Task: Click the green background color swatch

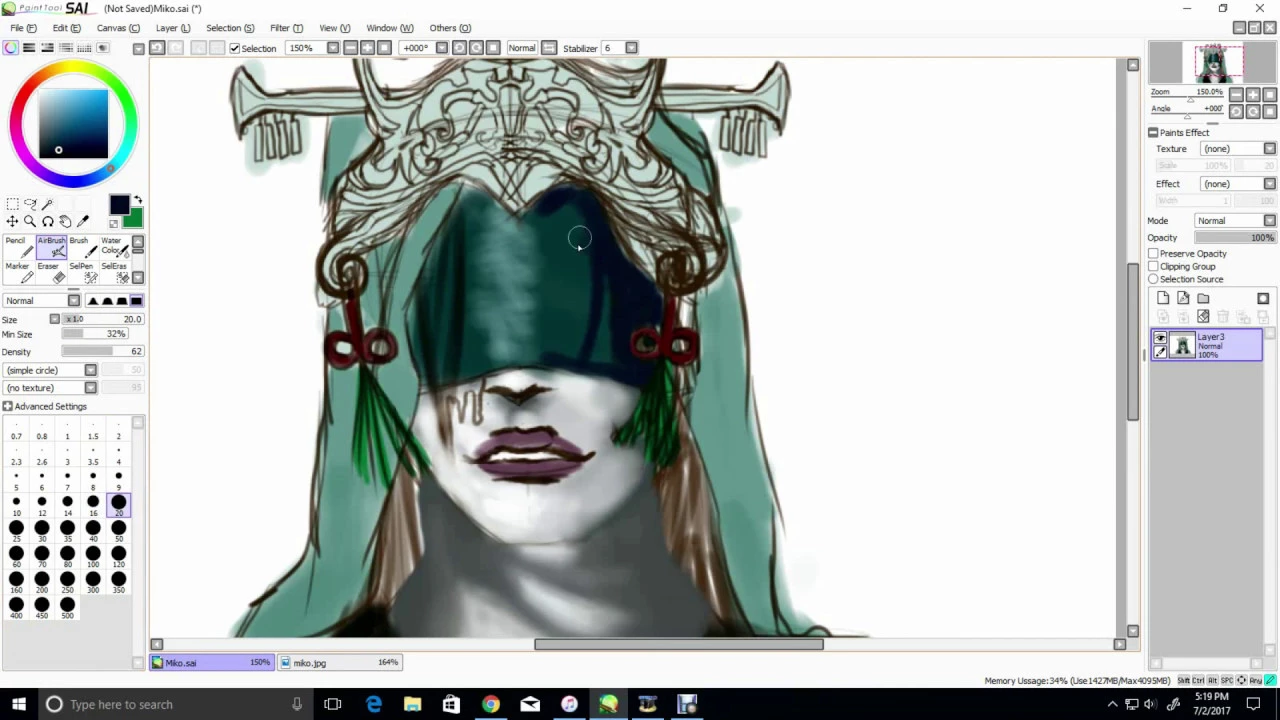Action: point(134,218)
